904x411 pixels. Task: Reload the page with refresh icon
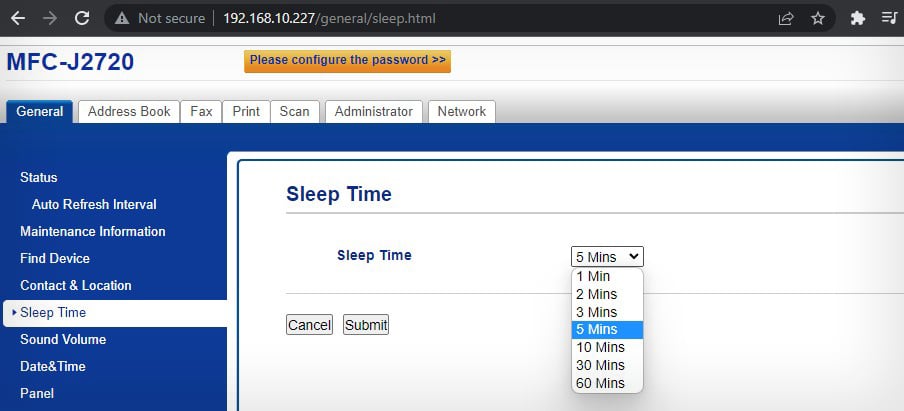[82, 18]
